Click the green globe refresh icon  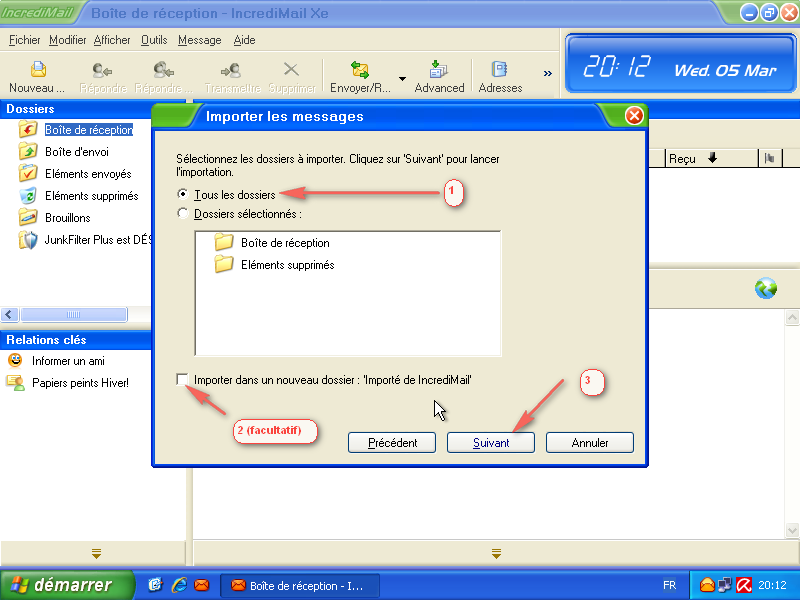pos(765,288)
